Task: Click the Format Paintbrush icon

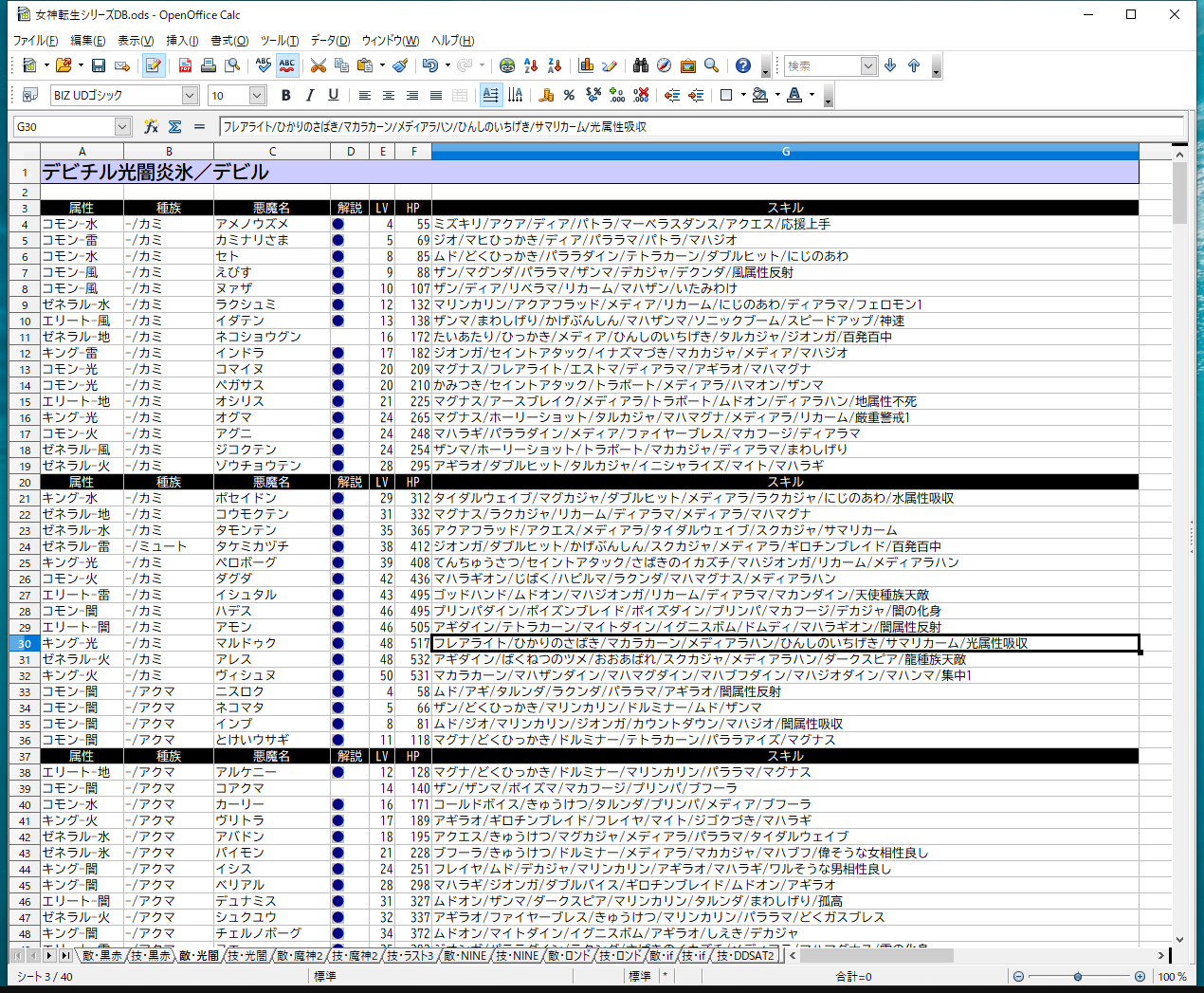Action: coord(400,65)
